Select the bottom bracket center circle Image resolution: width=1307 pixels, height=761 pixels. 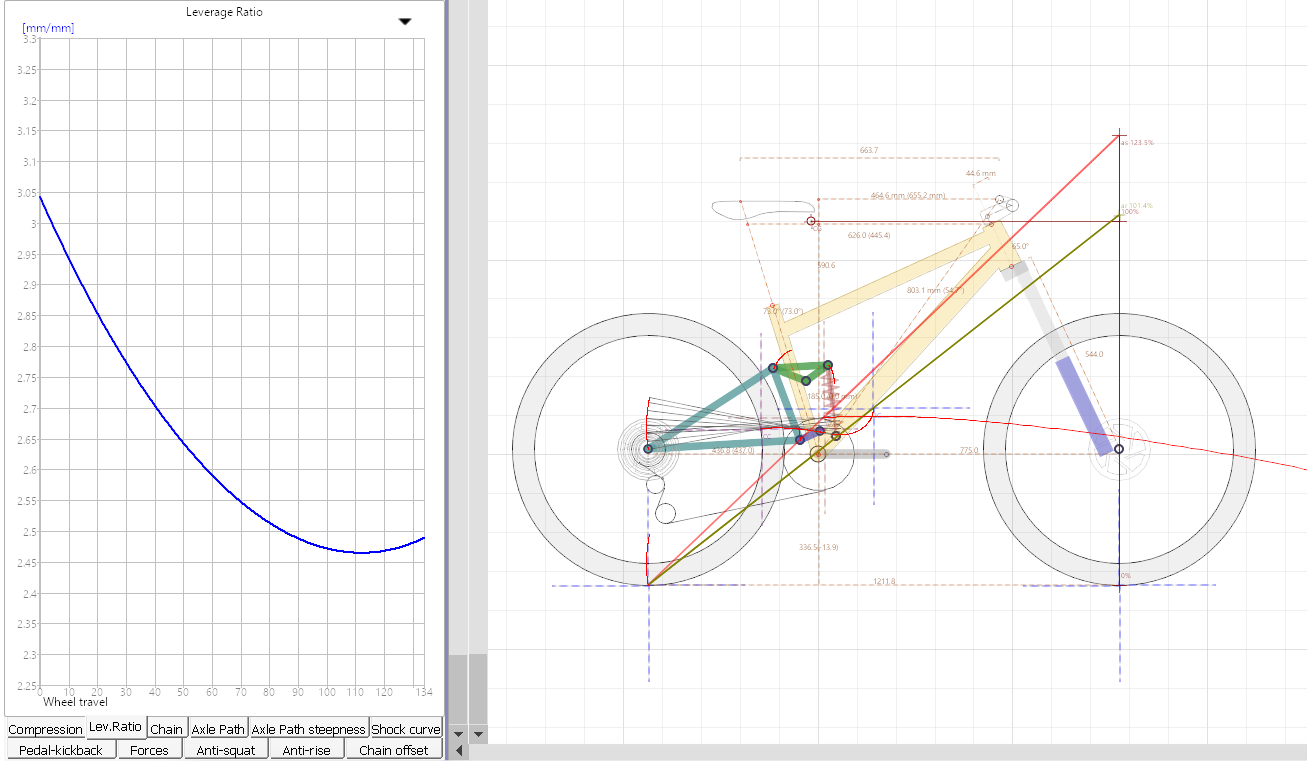pyautogui.click(x=818, y=454)
